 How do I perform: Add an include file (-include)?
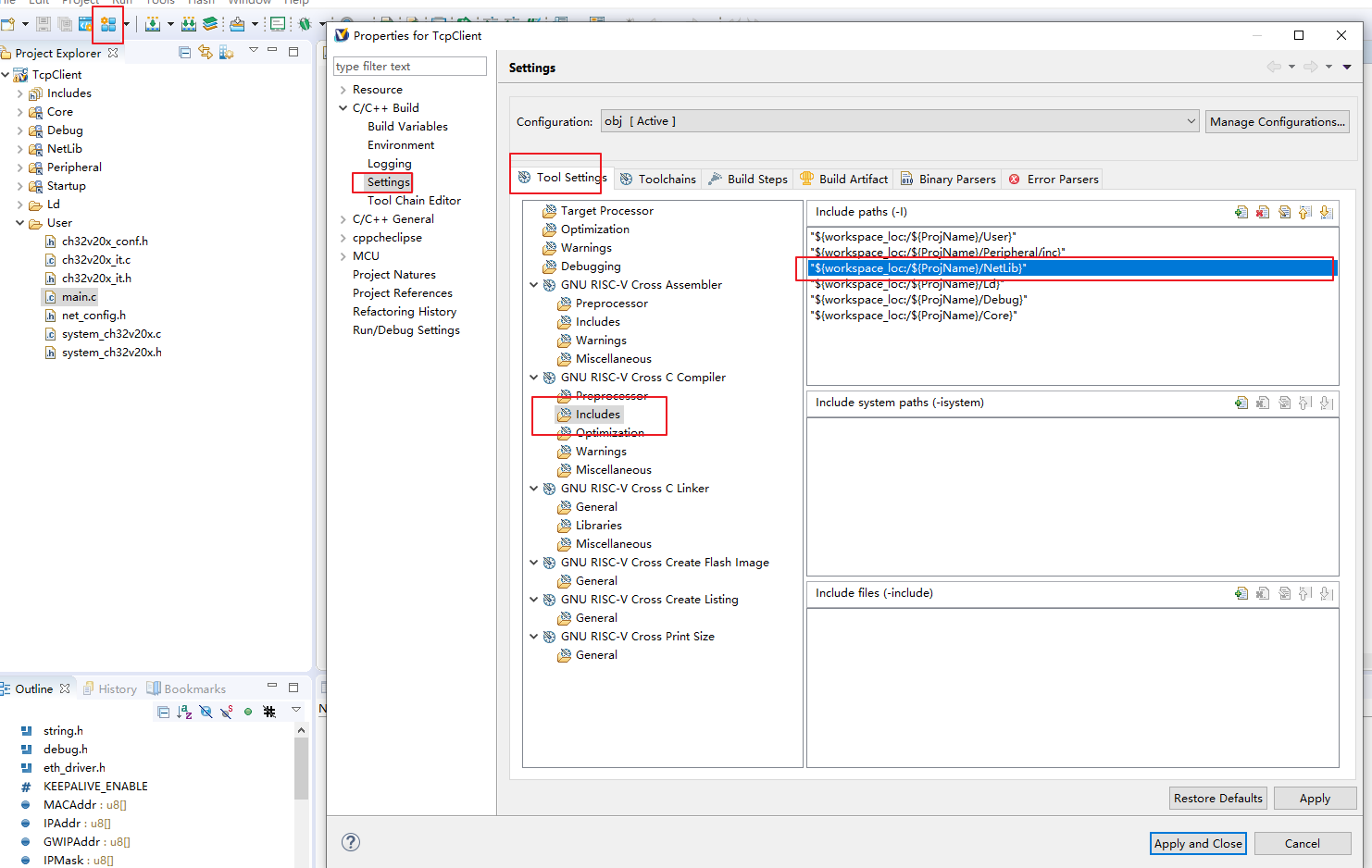[1241, 593]
